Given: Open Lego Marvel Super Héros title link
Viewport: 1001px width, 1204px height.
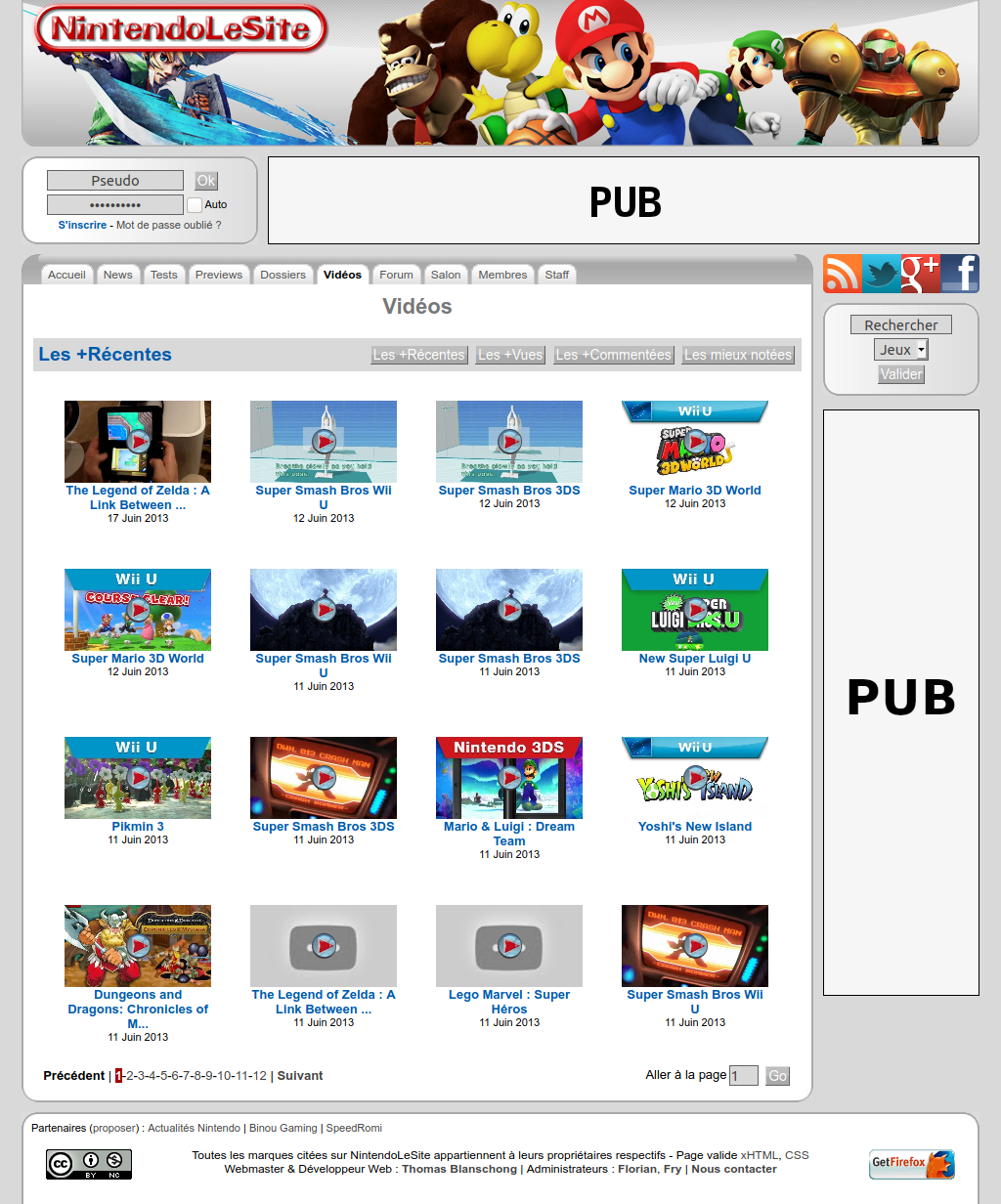Looking at the screenshot, I should click(509, 1002).
